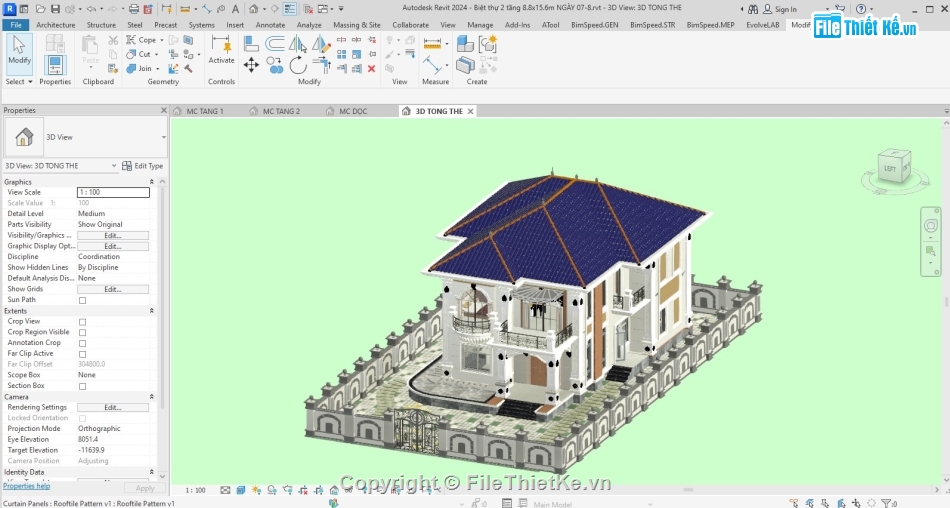The image size is (950, 508).
Task: Click the Cut geometry tool
Action: [x=139, y=54]
